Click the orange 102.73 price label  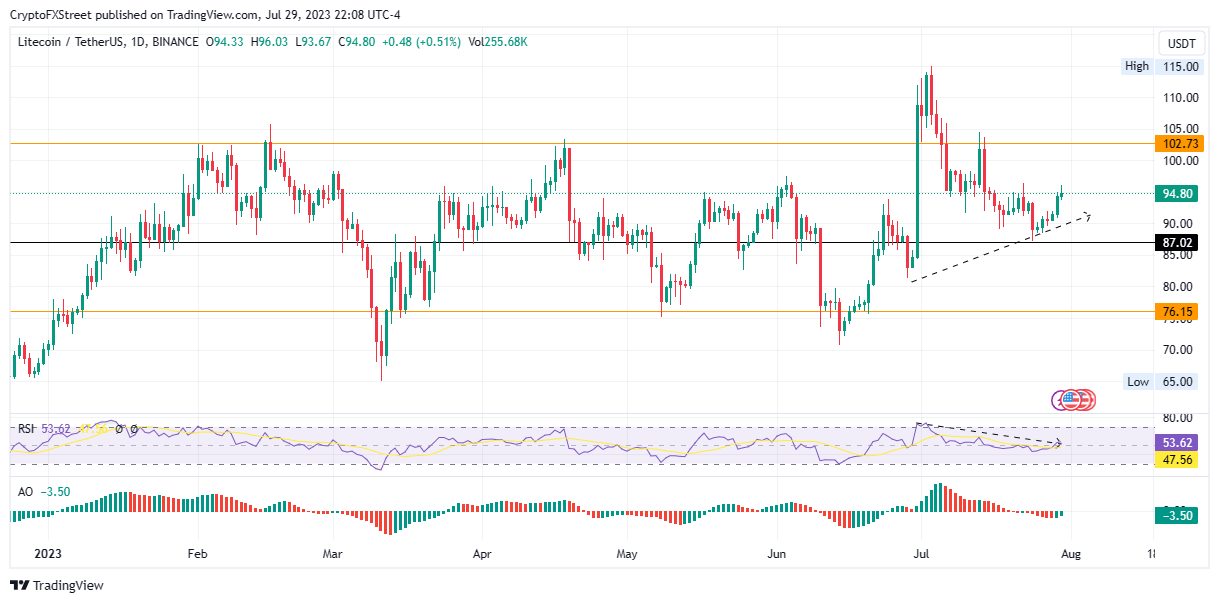1177,143
